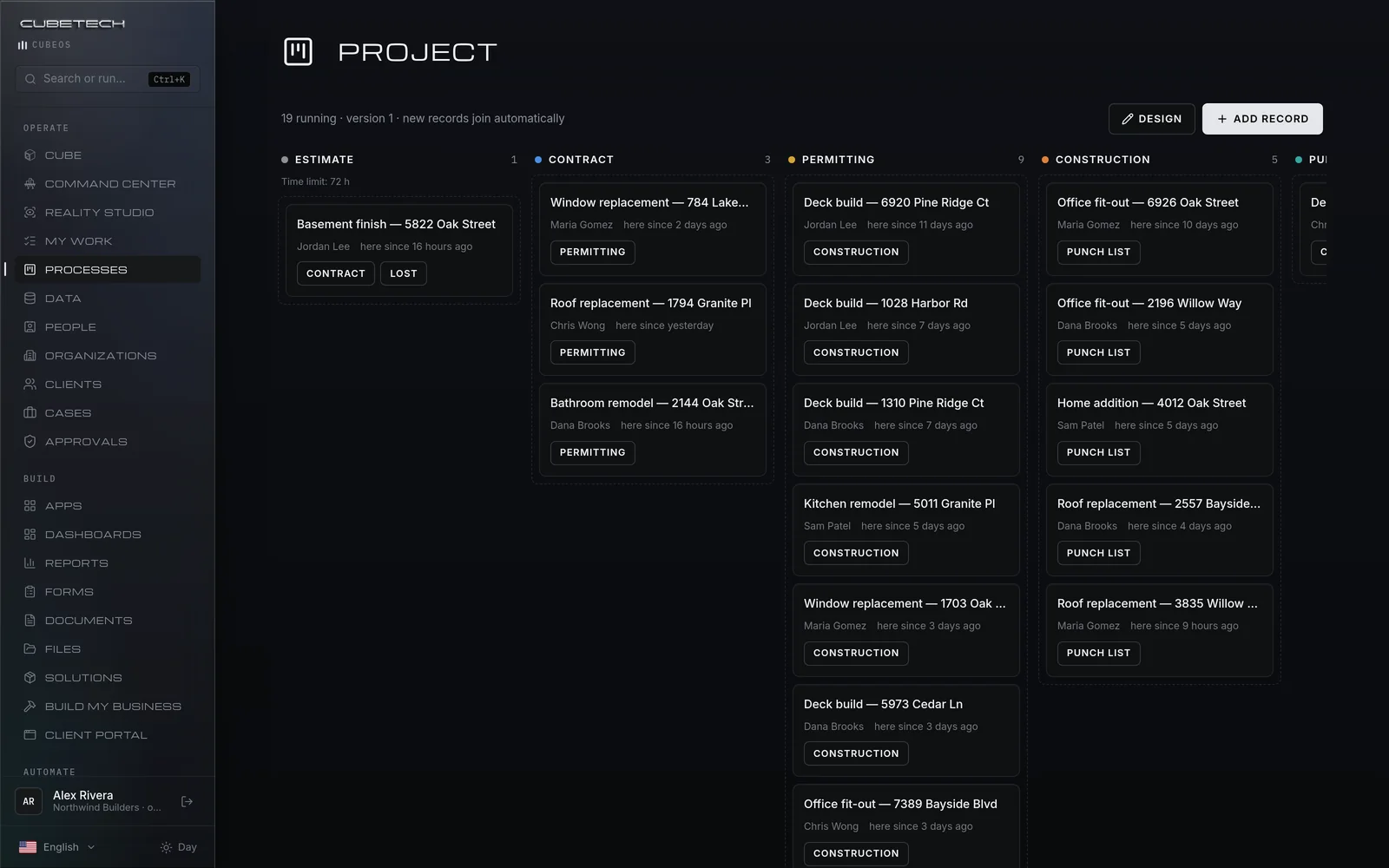The image size is (1389, 868).
Task: Open Command Center icon
Action: (30, 184)
